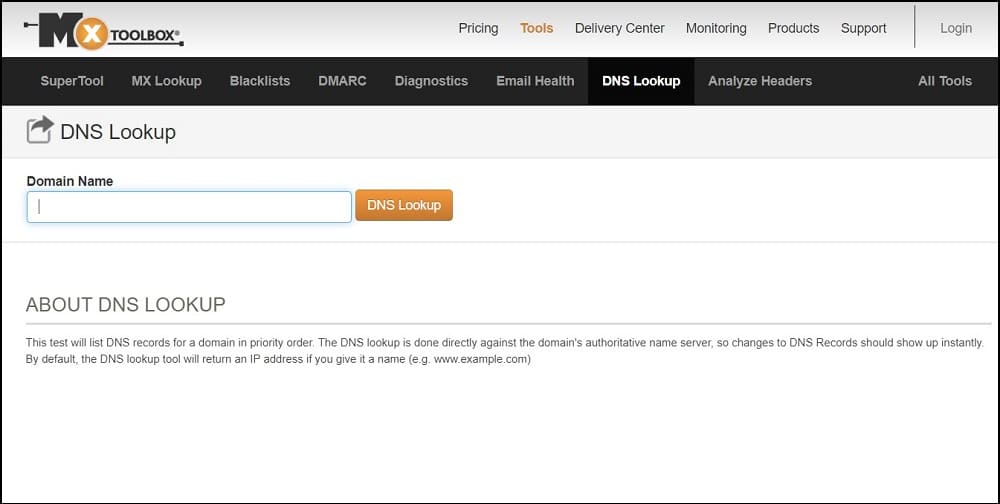Click the orange DNS Lookup button
The image size is (1000, 504).
(x=404, y=205)
